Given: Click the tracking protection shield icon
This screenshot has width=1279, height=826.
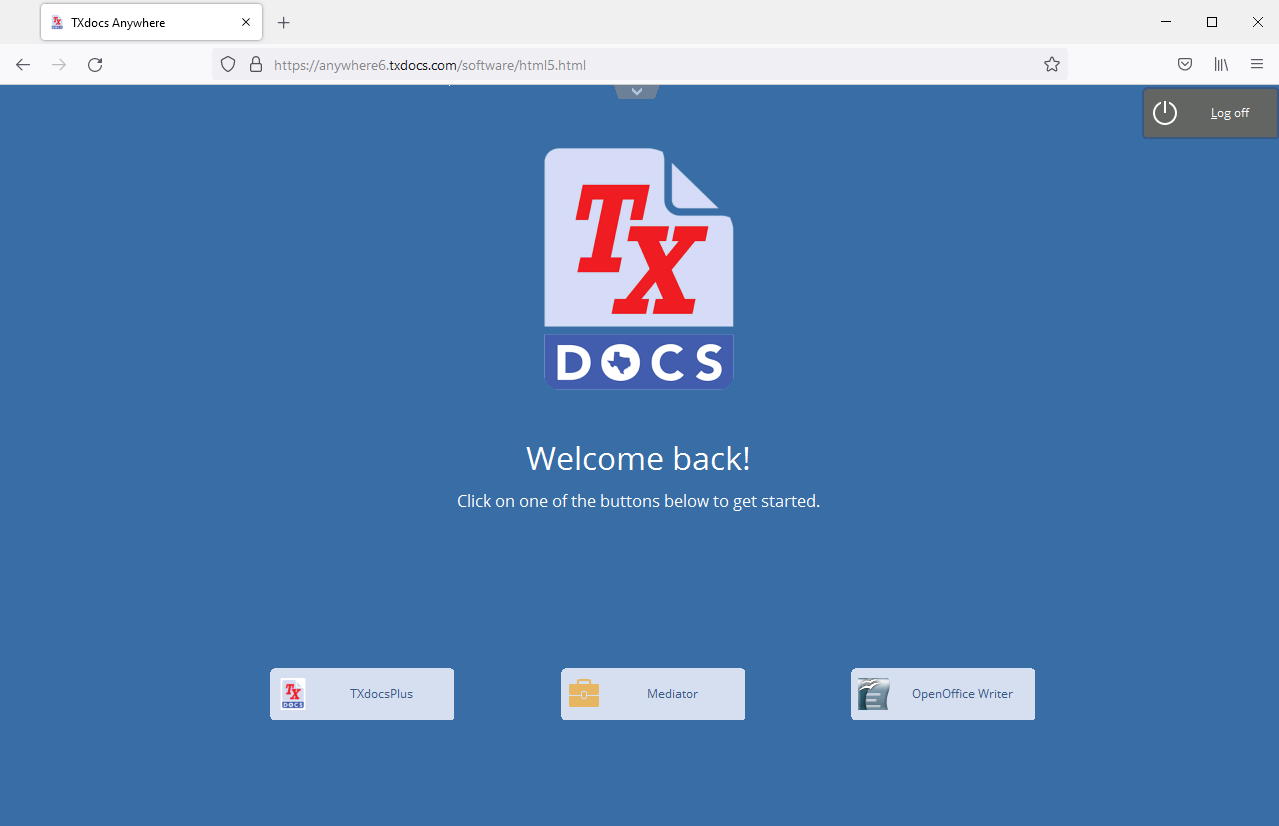Looking at the screenshot, I should click(x=228, y=65).
